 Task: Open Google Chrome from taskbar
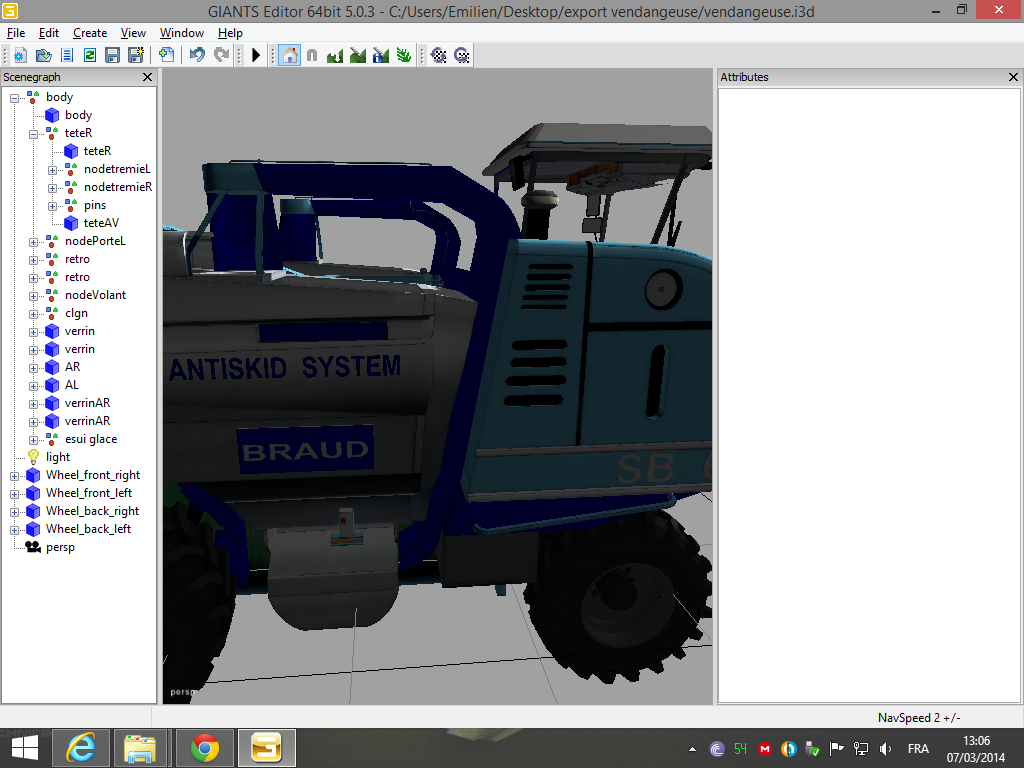coord(205,748)
